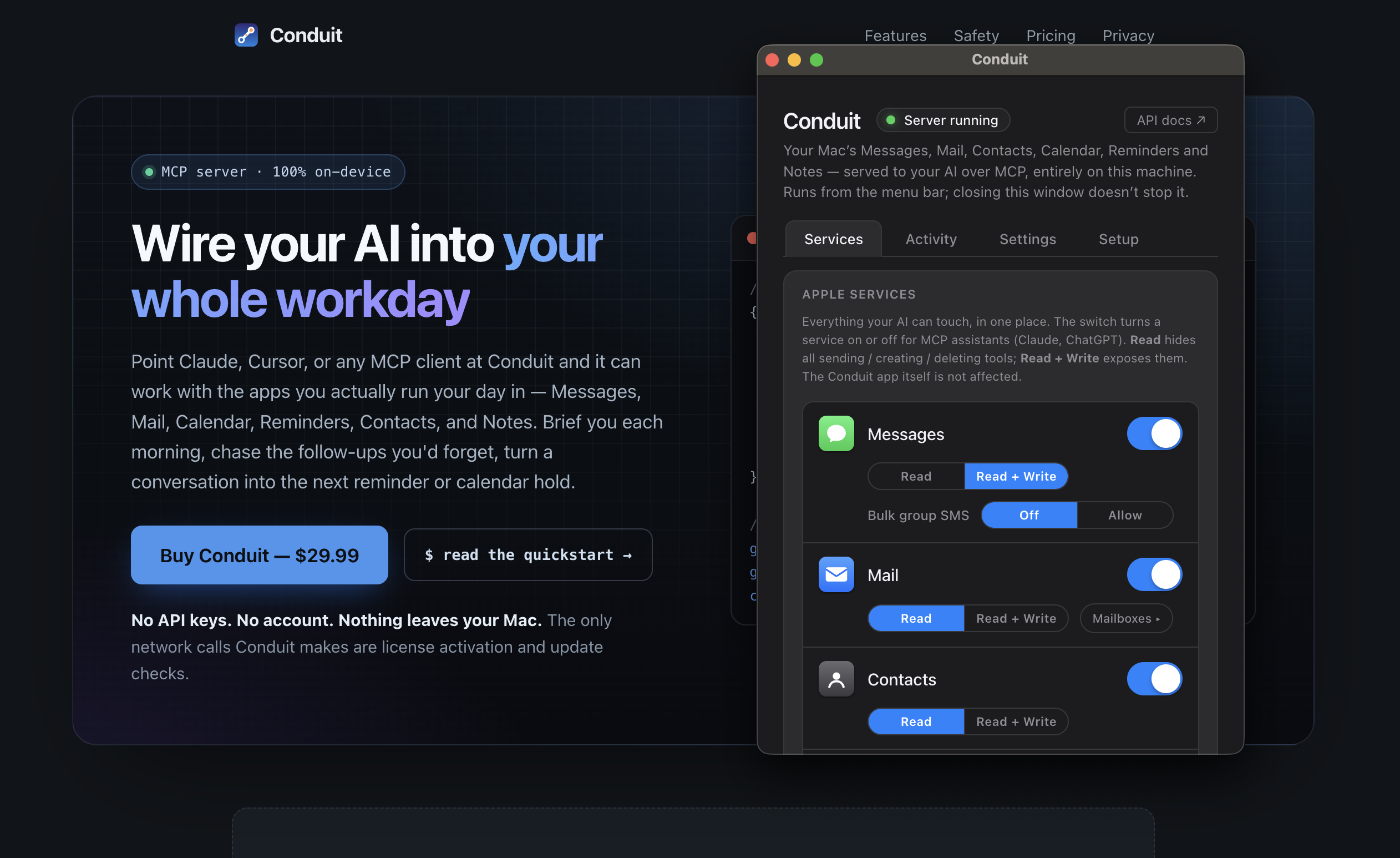Click the Conduit window title bar text
Image resolution: width=1400 pixels, height=858 pixels.
(x=1000, y=59)
